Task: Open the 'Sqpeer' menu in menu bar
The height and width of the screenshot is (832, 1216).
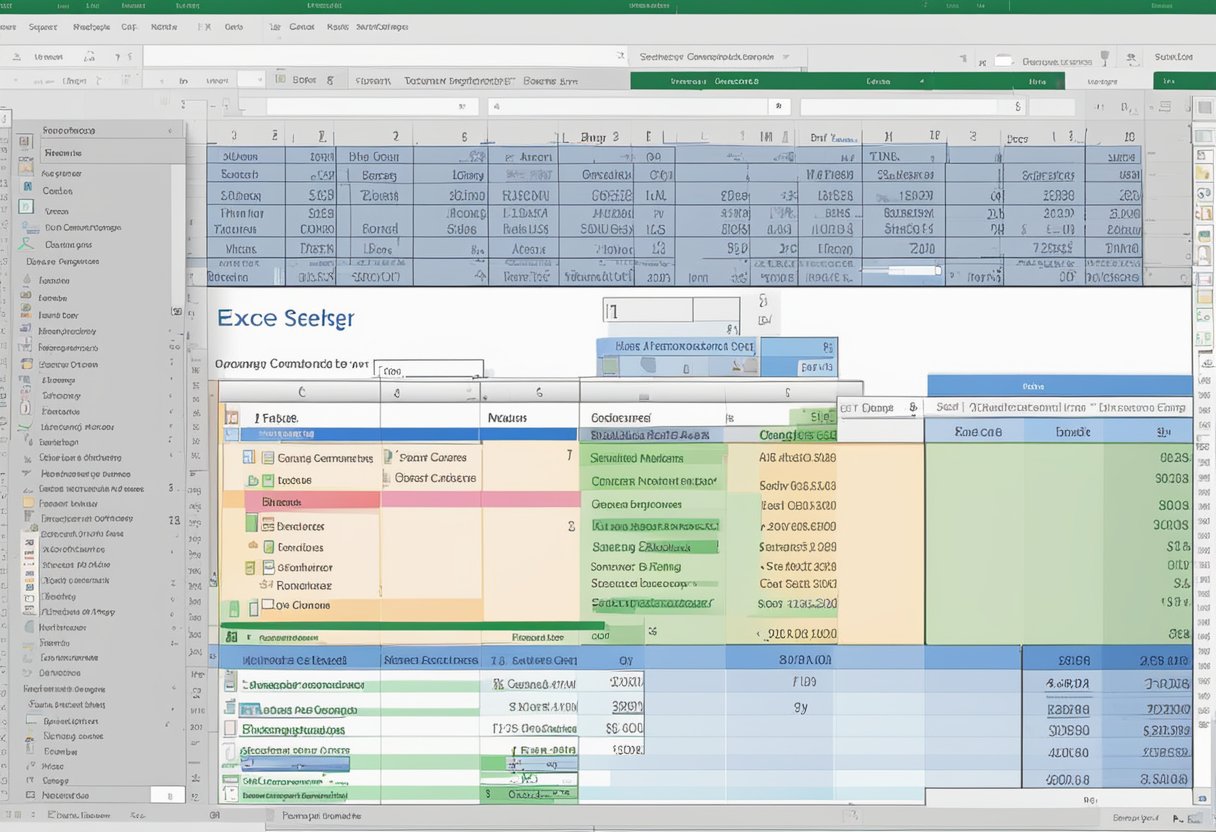Action: tap(43, 27)
